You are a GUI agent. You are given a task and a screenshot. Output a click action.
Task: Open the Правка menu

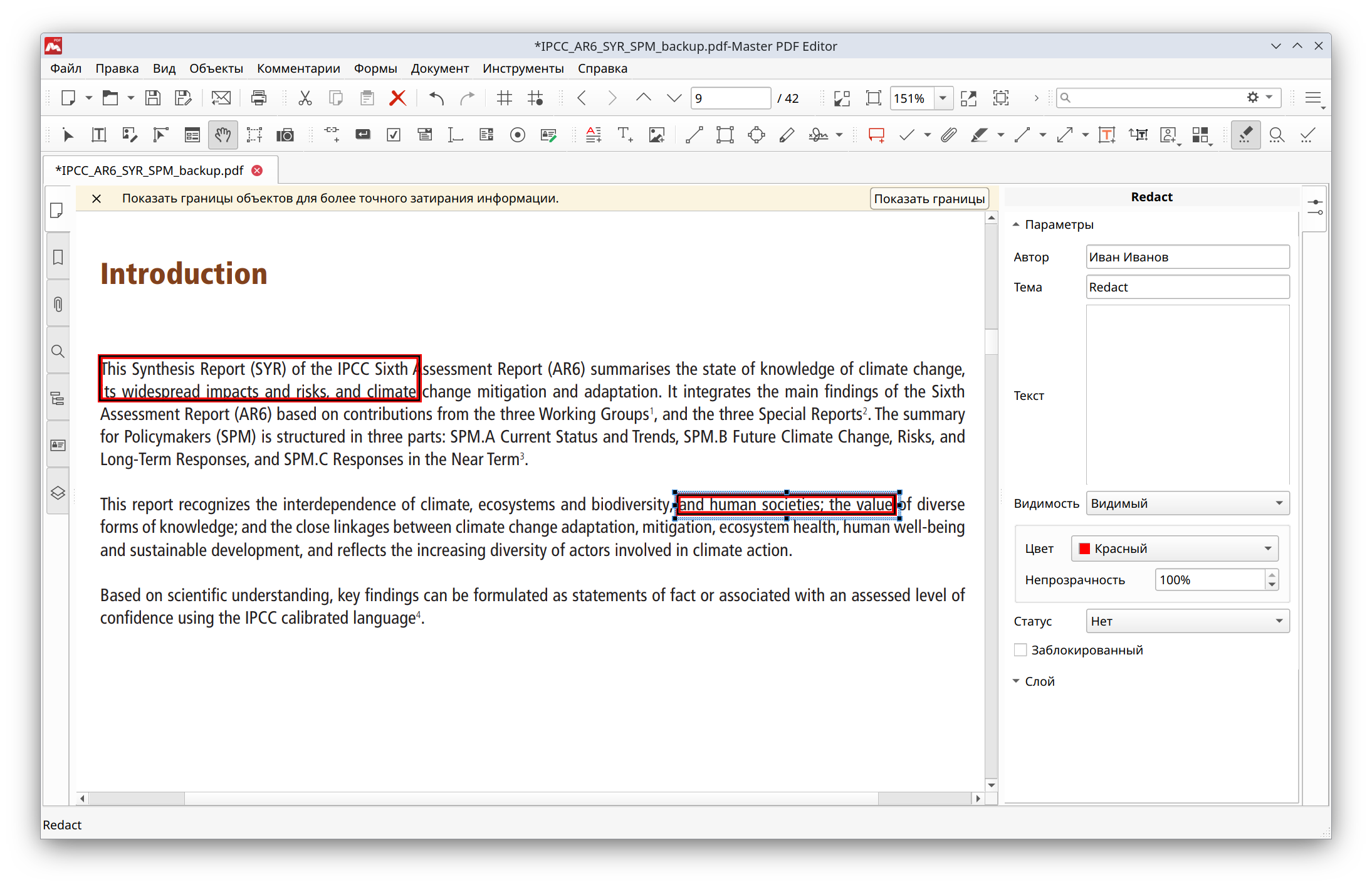(x=117, y=68)
